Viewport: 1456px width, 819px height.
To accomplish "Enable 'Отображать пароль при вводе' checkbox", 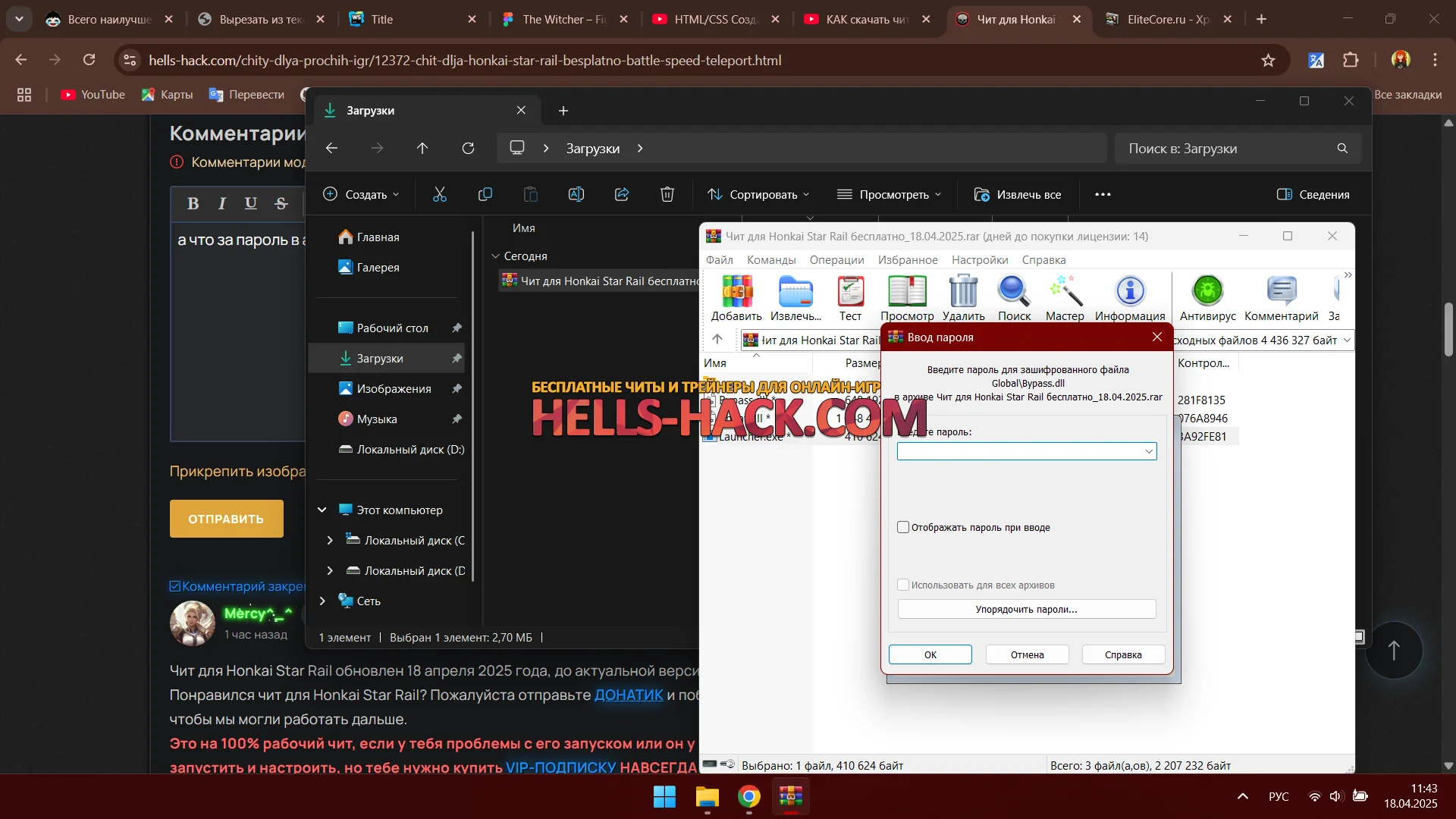I will point(903,527).
